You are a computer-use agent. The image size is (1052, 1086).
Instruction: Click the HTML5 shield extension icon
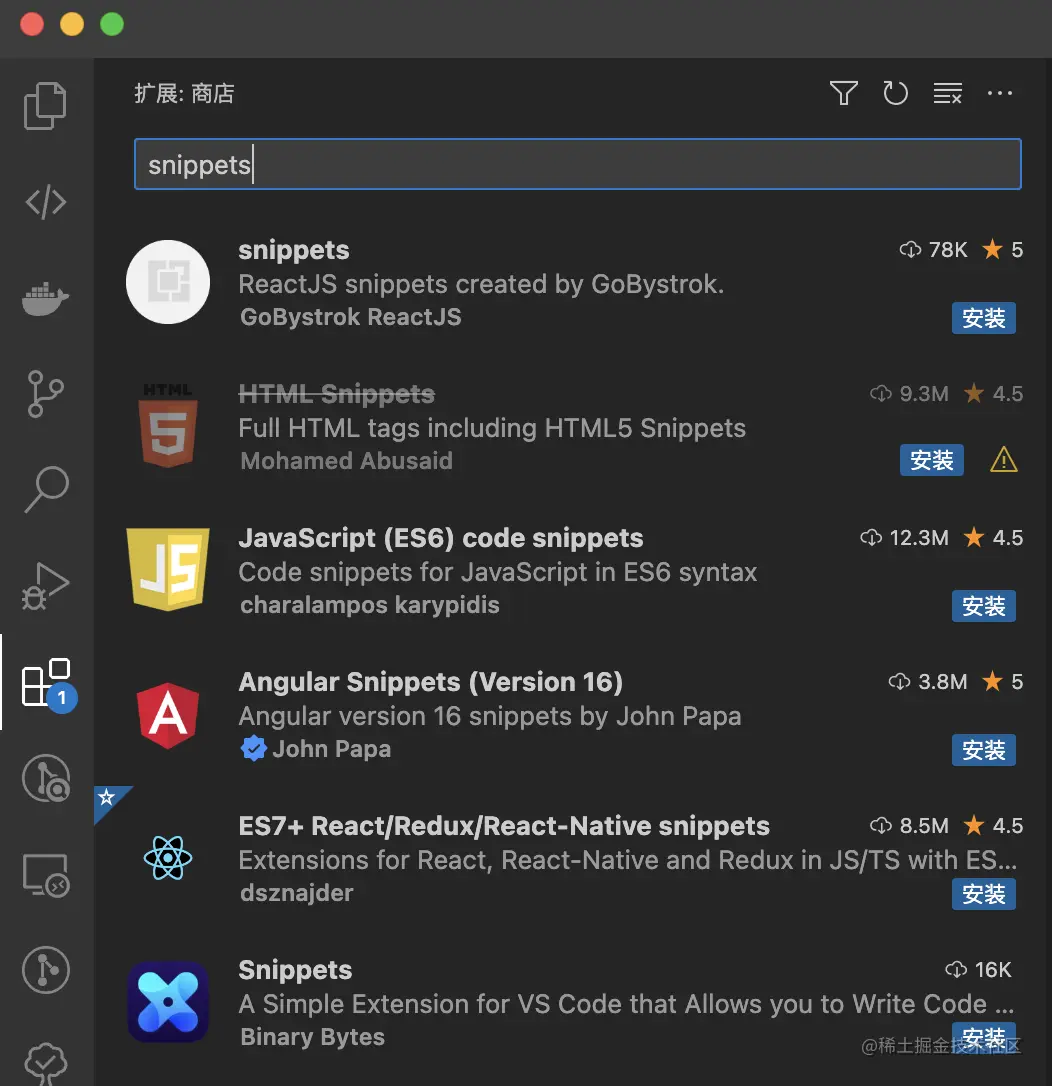pos(168,425)
